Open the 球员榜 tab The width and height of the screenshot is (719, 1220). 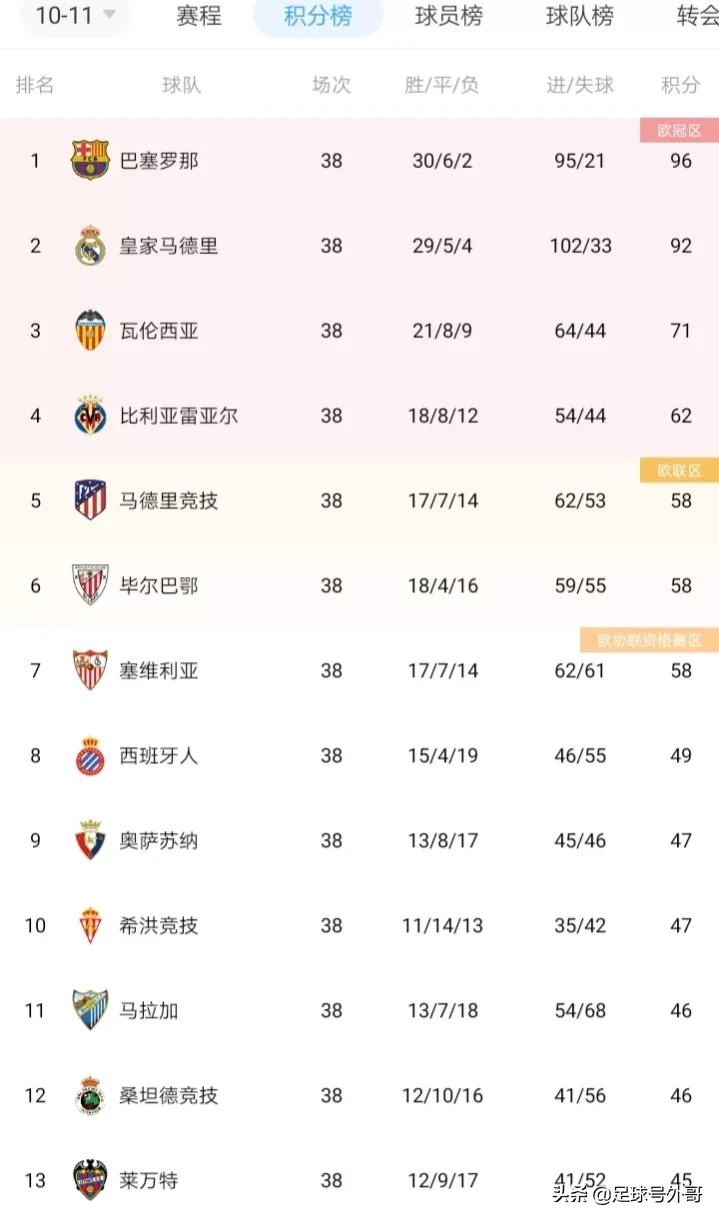click(449, 16)
